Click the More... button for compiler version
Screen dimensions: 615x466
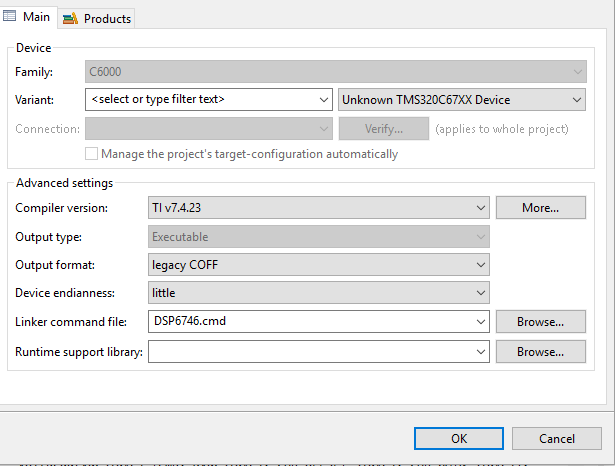(x=540, y=208)
